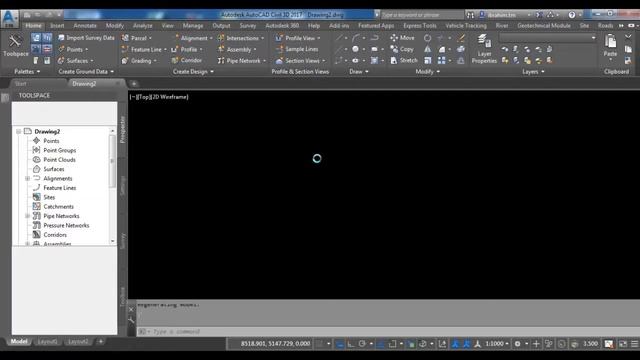
Task: Select the Stretch tool
Action: [404, 60]
